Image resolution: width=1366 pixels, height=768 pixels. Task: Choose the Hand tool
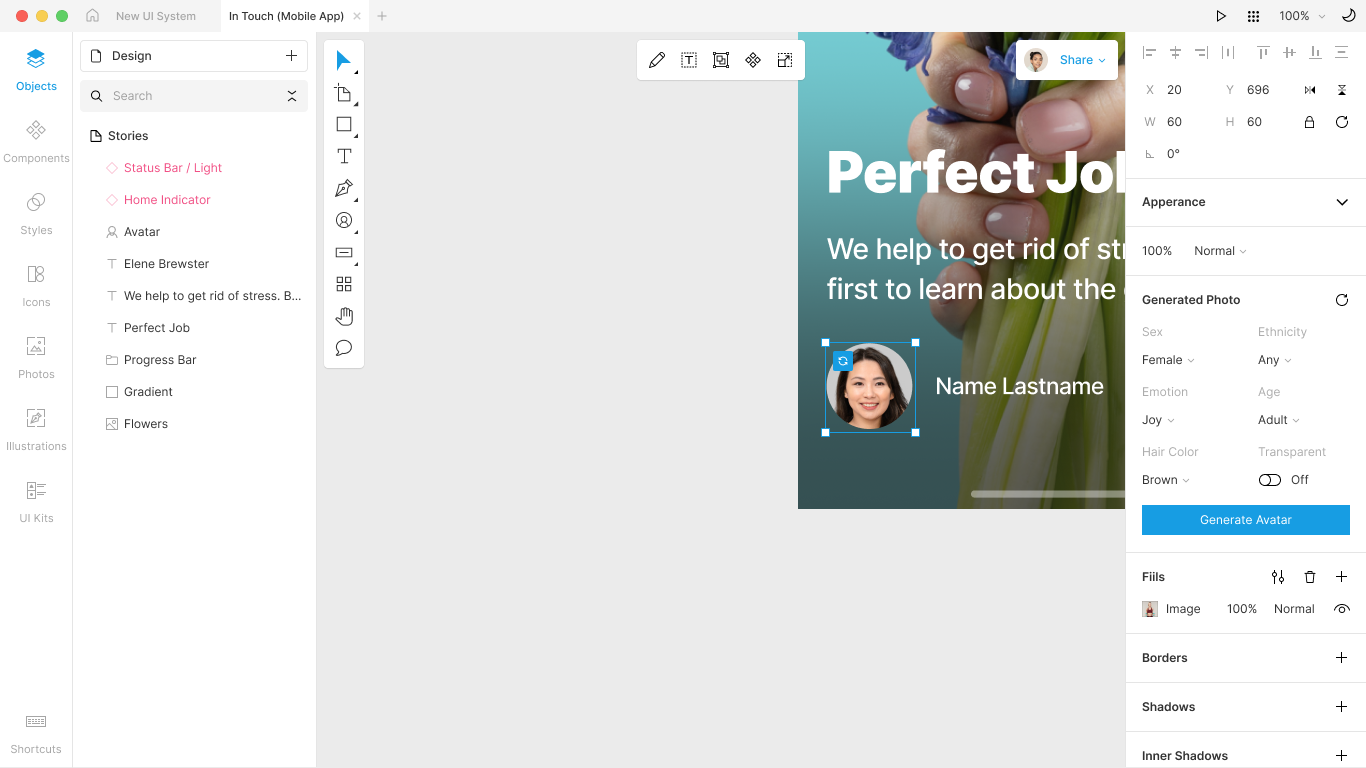tap(344, 316)
